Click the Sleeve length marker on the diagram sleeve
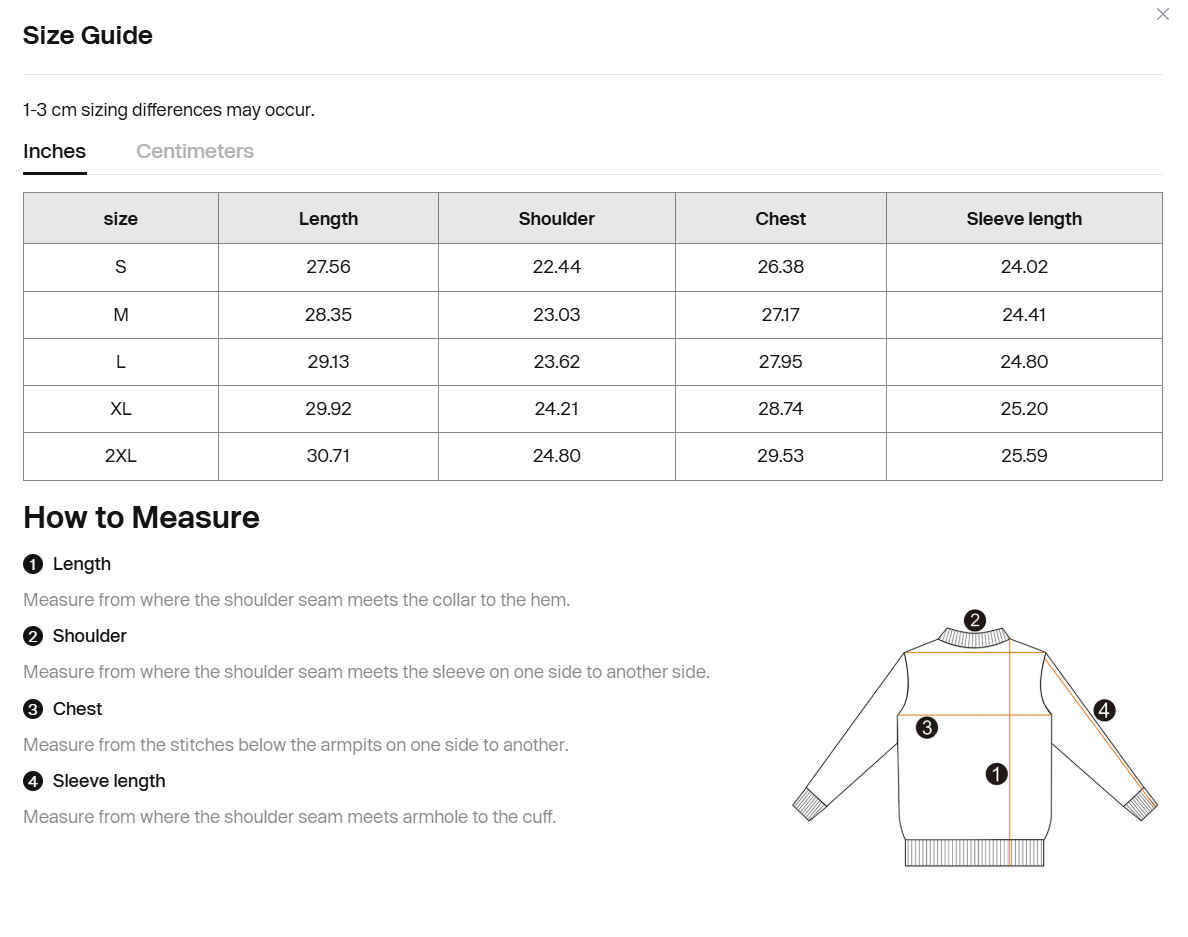The width and height of the screenshot is (1188, 937). click(x=1104, y=710)
